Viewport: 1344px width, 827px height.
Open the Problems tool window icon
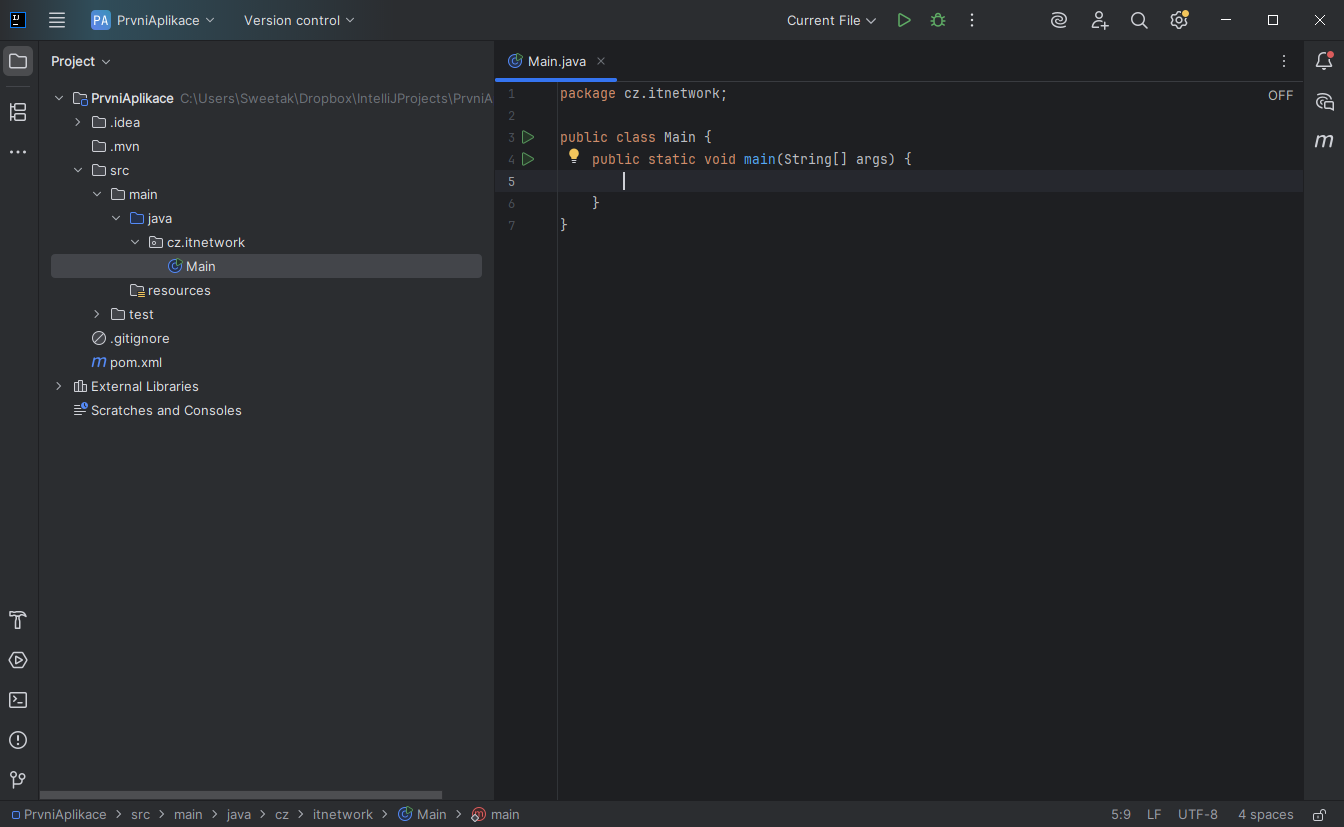(18, 740)
